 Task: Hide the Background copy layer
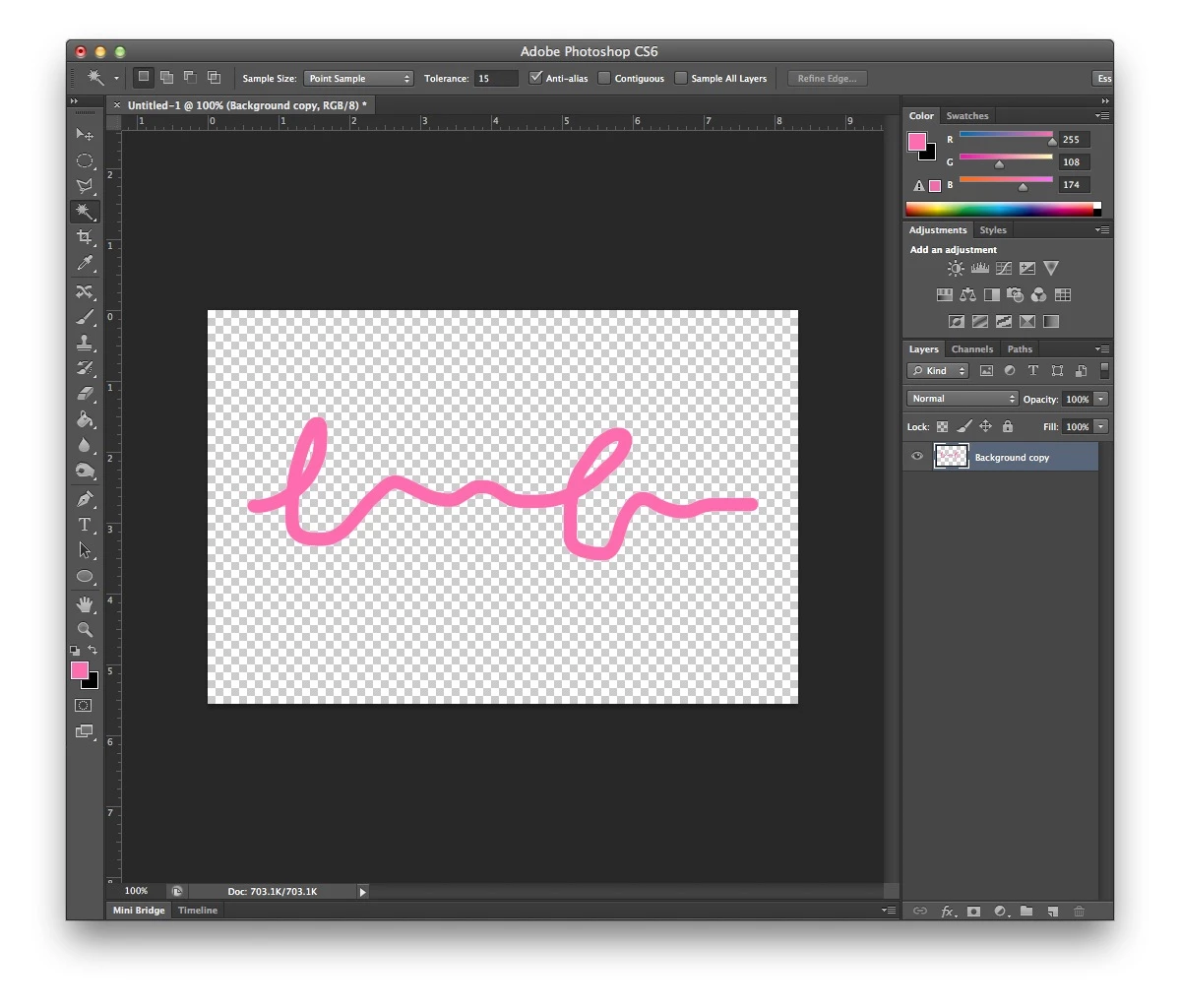pyautogui.click(x=916, y=456)
